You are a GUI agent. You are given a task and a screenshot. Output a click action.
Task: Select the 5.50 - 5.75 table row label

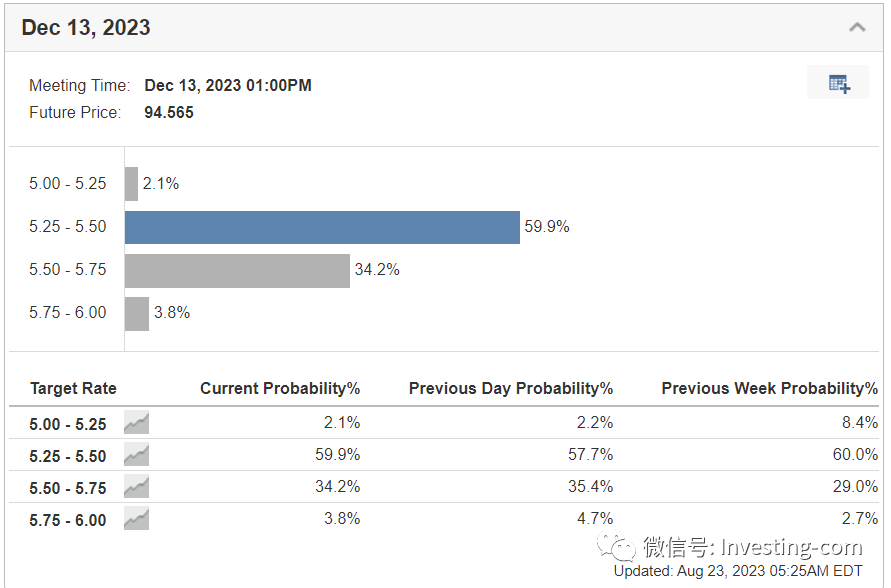(x=68, y=488)
